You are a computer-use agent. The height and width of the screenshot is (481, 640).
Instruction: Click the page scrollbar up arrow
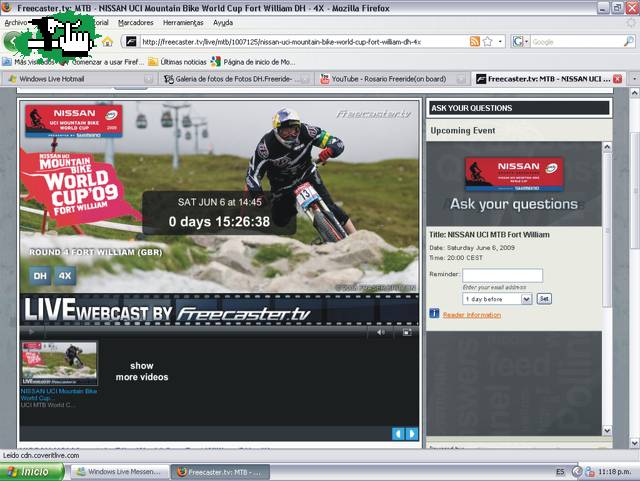(634, 94)
